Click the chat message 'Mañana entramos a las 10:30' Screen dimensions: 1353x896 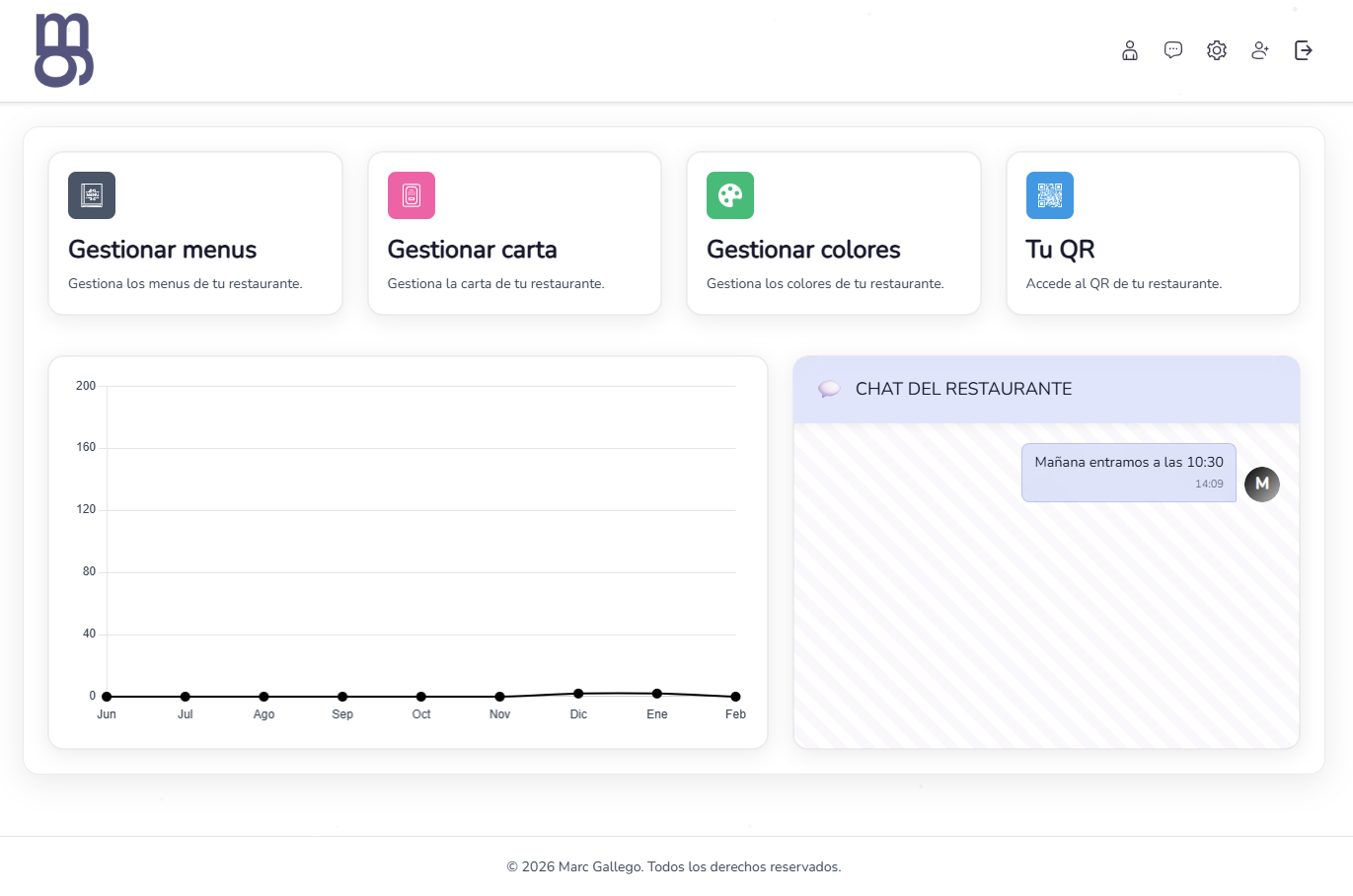(x=1129, y=473)
